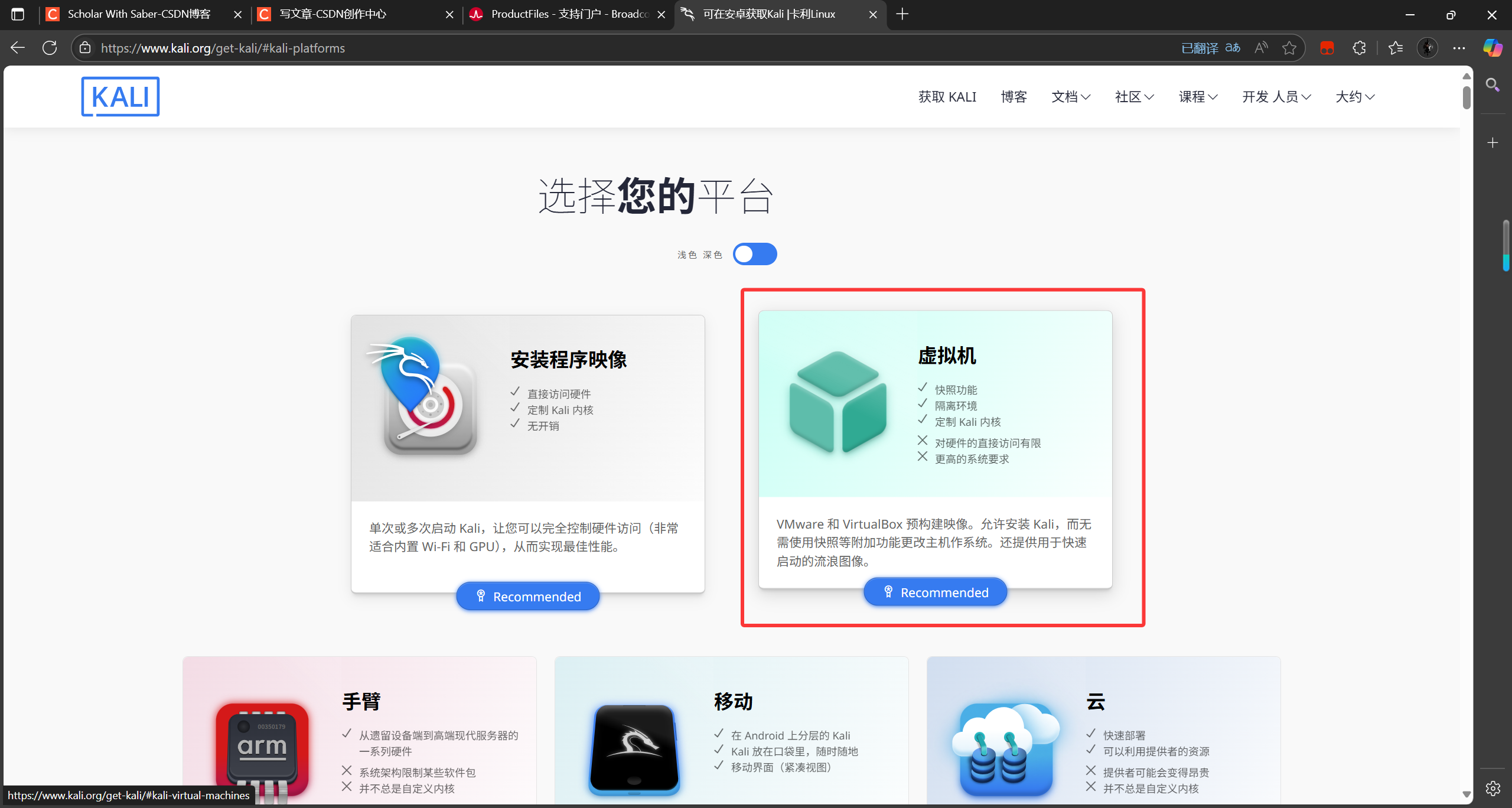Close the 写文章-CSDN创作中心 tab
1512x808 pixels.
449,14
